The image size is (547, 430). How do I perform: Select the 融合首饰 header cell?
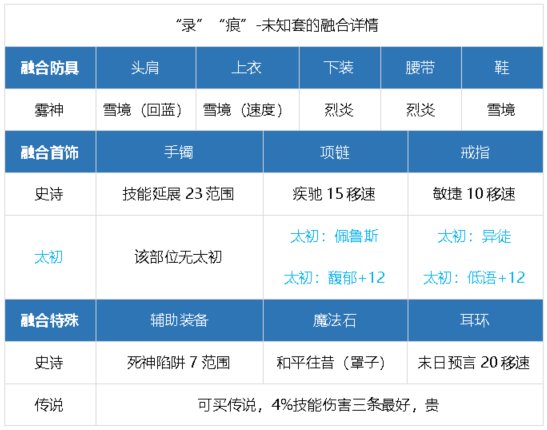pyautogui.click(x=50, y=152)
